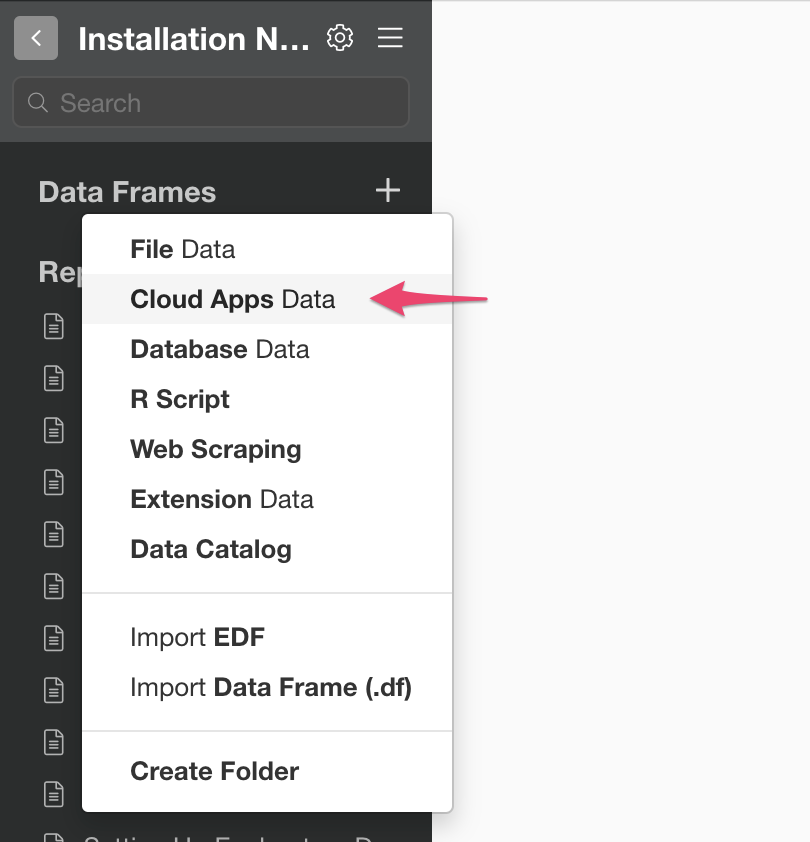The height and width of the screenshot is (842, 810).
Task: Click the Data Frames section header
Action: 127,192
